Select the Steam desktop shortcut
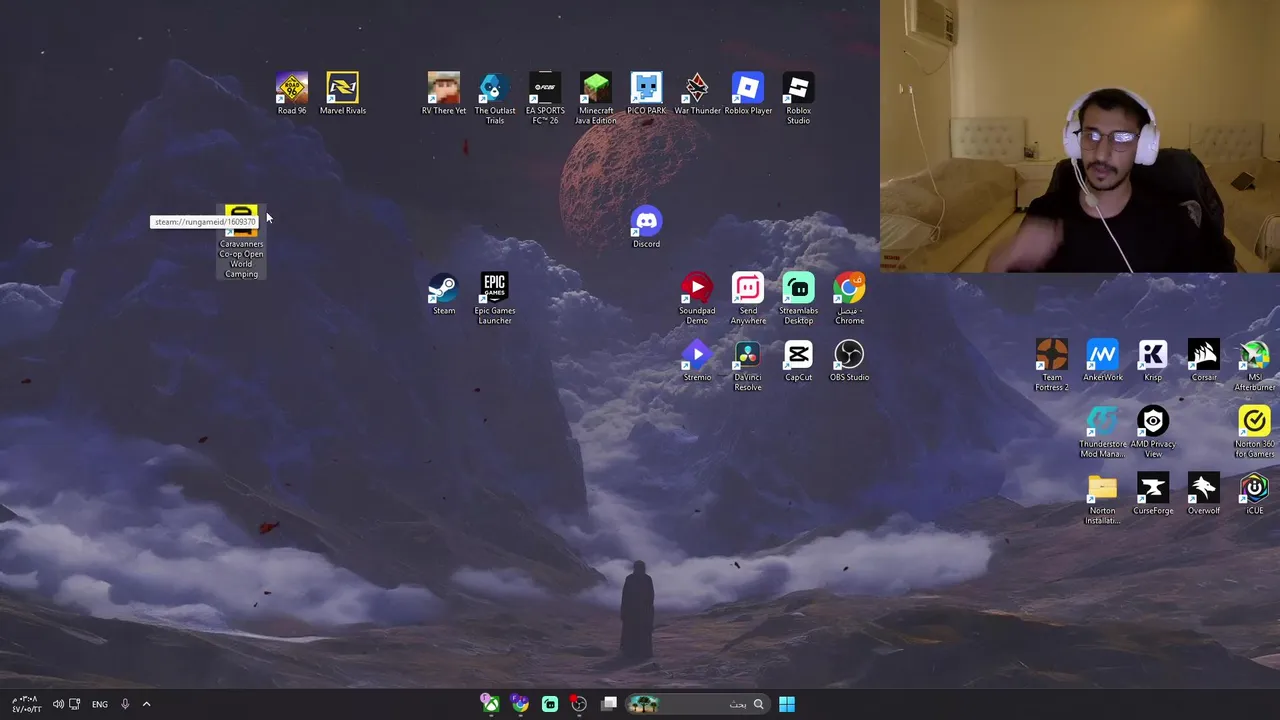This screenshot has height=720, width=1280. (x=443, y=294)
